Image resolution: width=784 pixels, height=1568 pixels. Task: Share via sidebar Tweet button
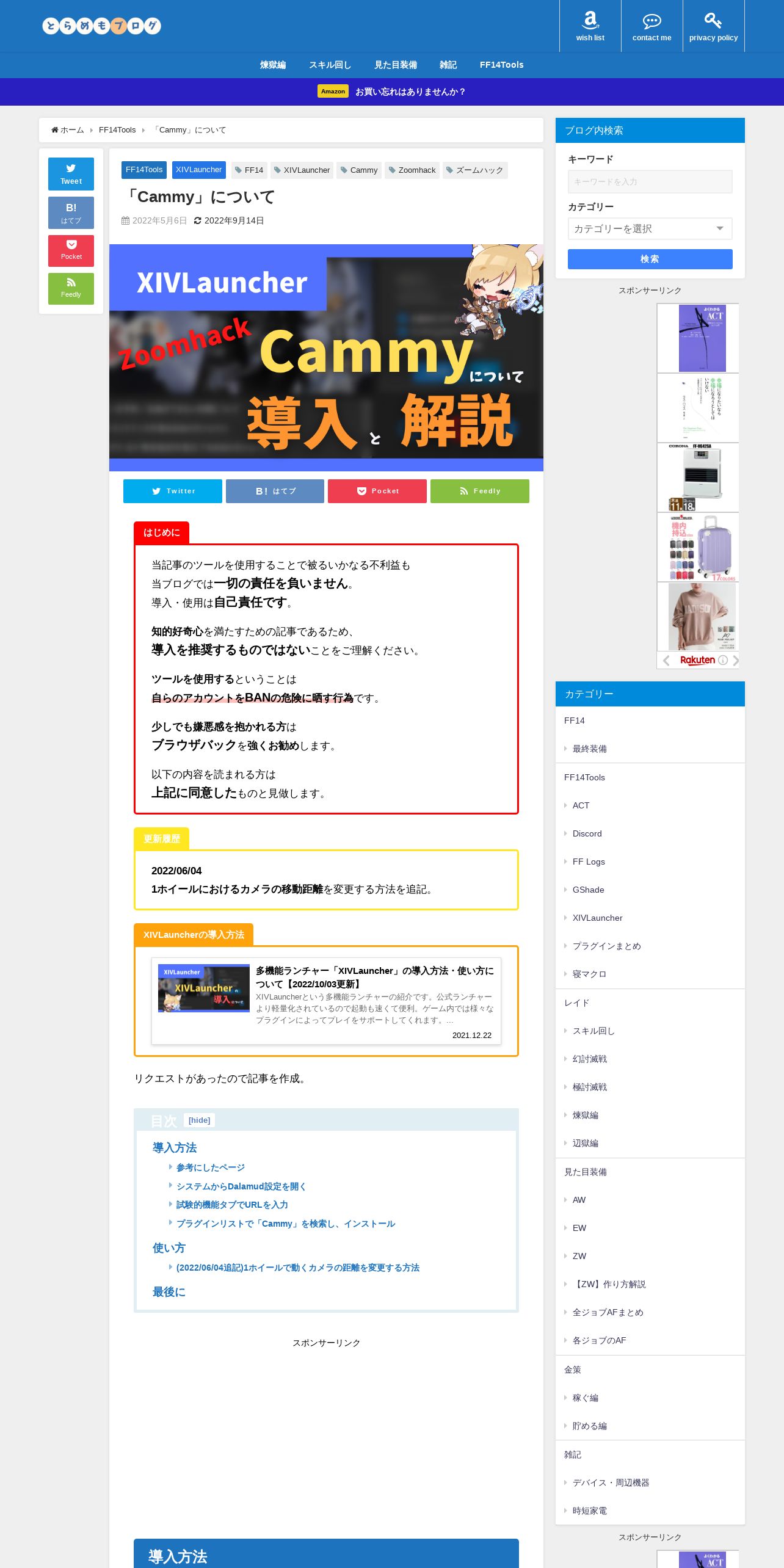(71, 174)
